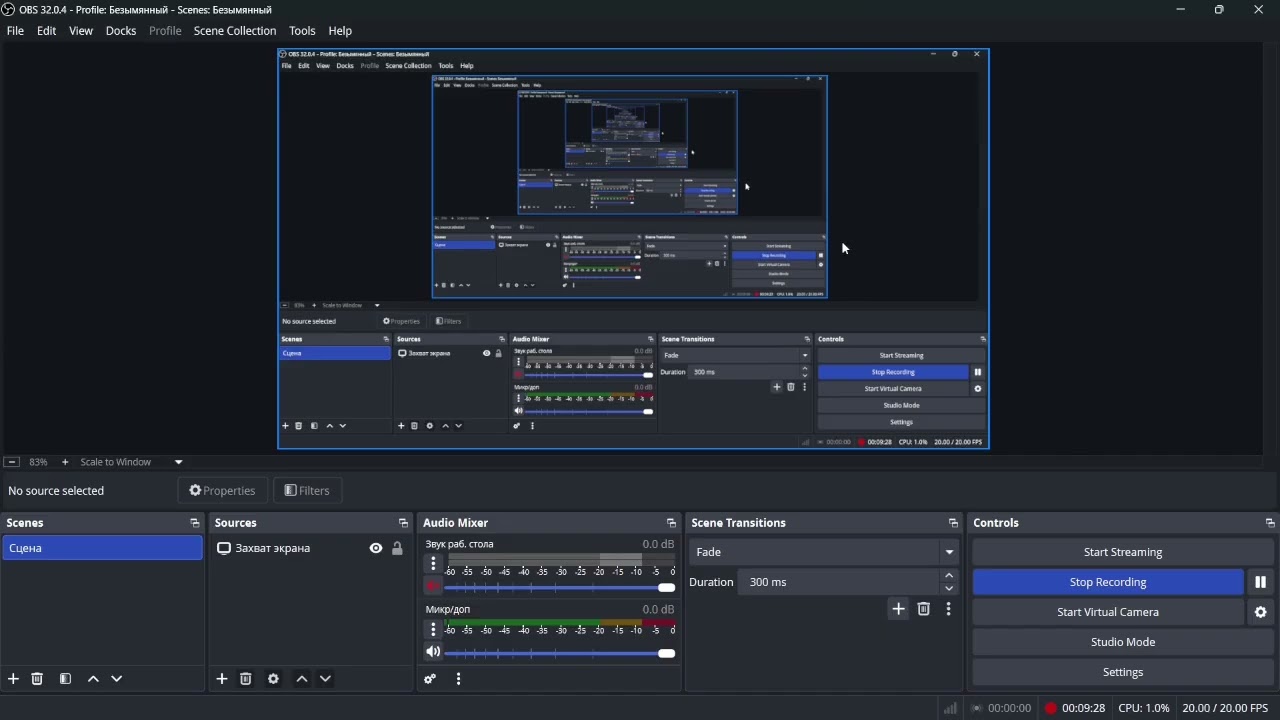Open Audio Mixer menu three dots
This screenshot has width=1280, height=720.
click(x=459, y=680)
